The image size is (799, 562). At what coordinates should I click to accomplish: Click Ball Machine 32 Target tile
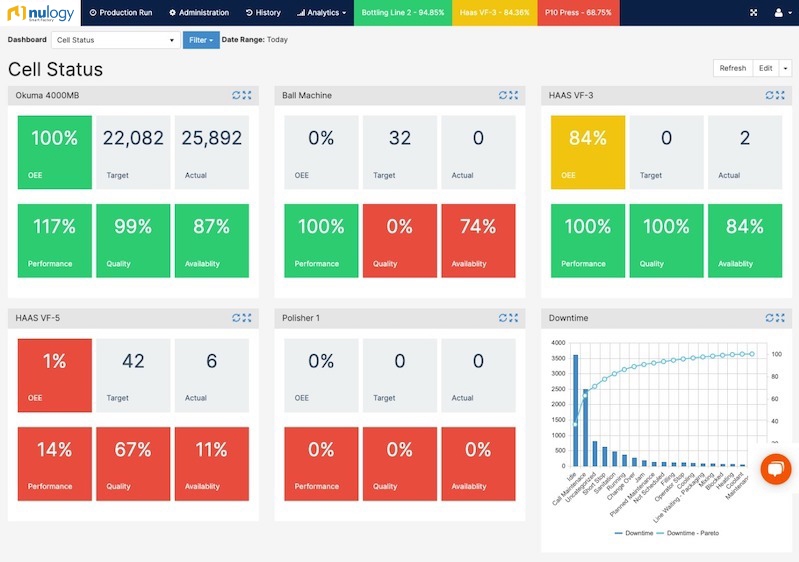(x=400, y=152)
